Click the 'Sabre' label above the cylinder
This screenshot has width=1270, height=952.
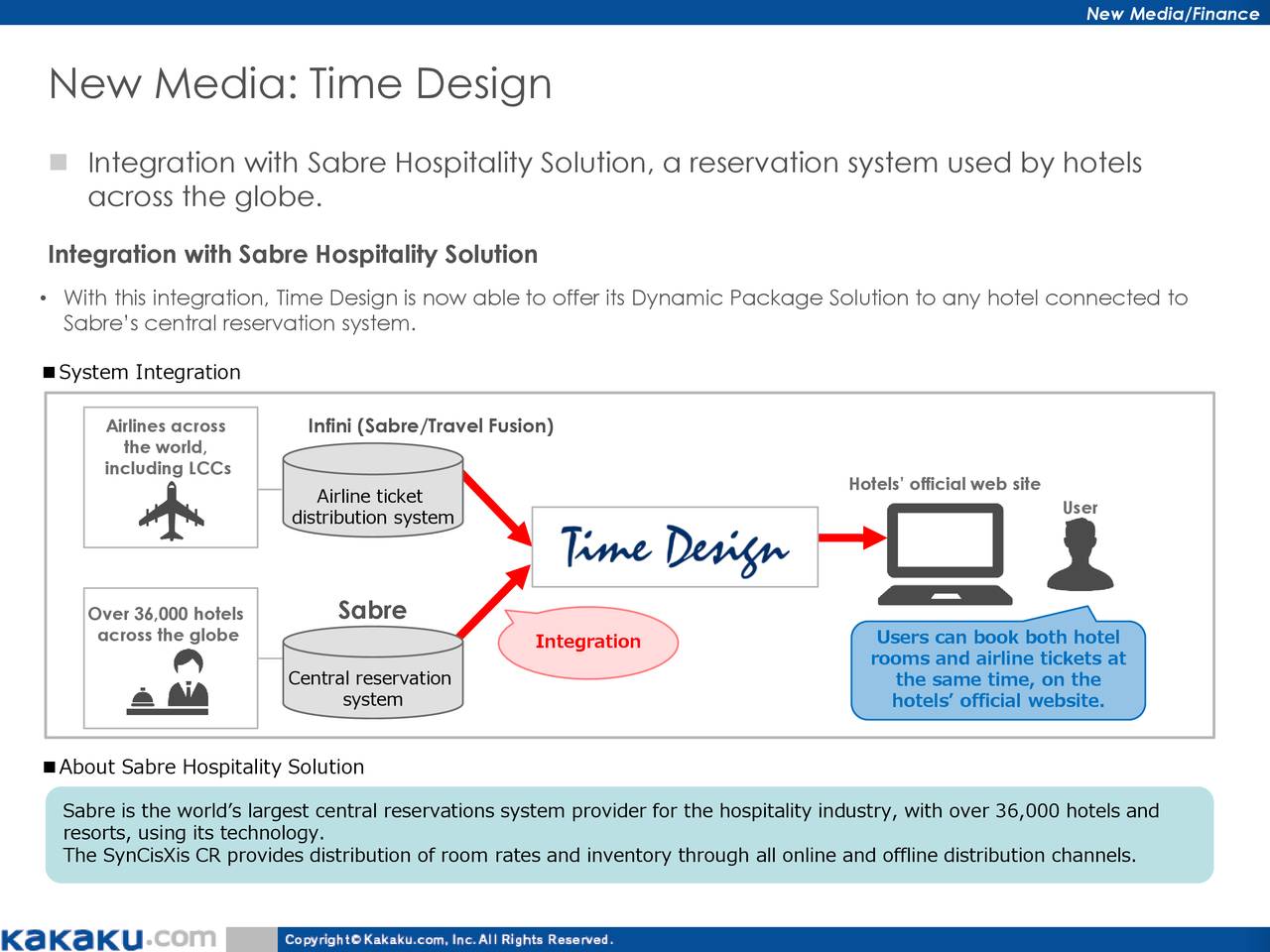point(372,610)
